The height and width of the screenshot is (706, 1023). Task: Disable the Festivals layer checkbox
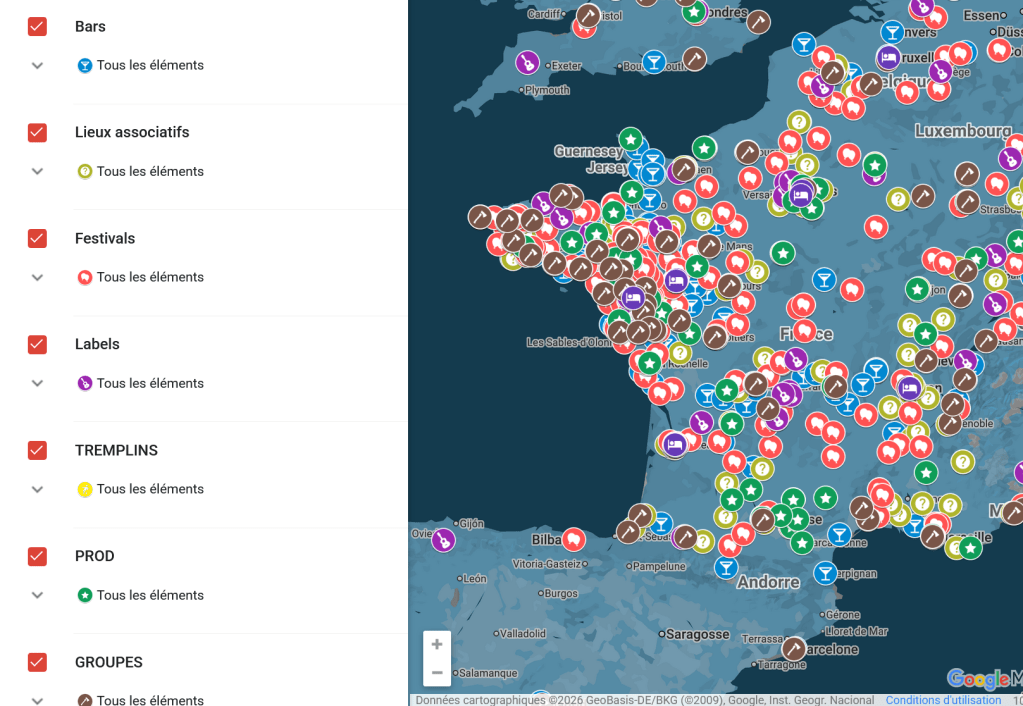tap(37, 238)
